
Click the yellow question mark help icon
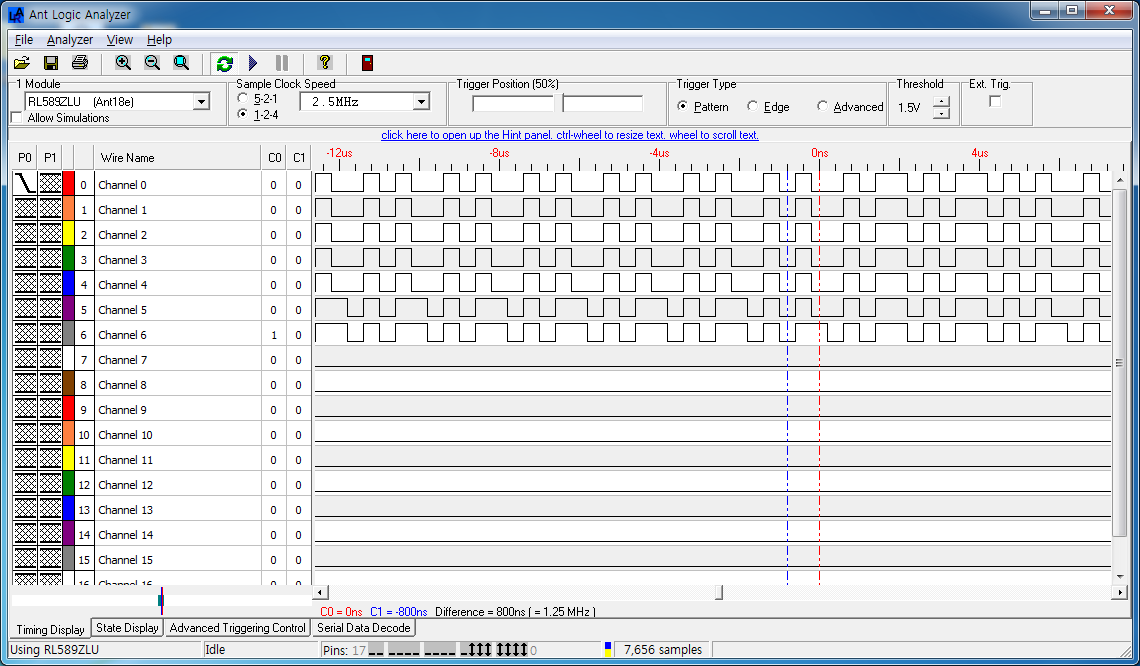[x=324, y=63]
